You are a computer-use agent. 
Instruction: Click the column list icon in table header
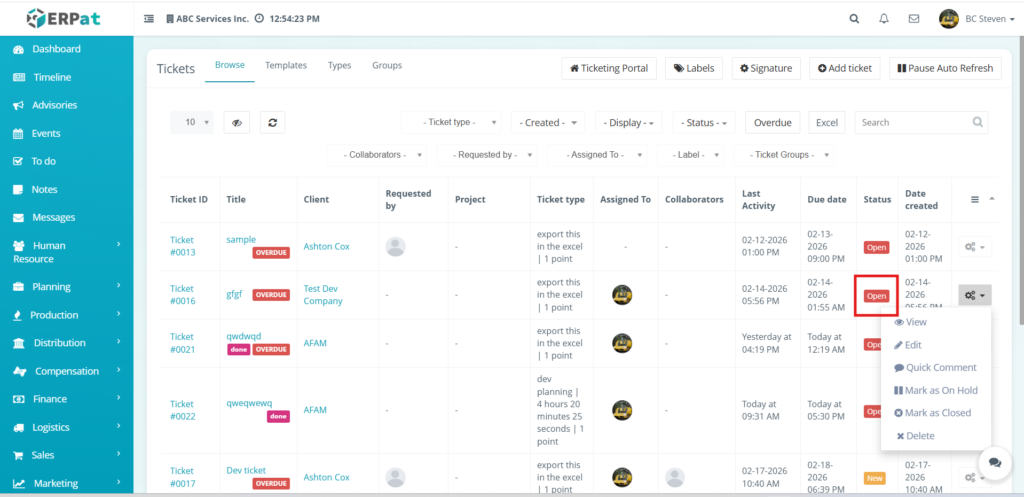click(976, 199)
